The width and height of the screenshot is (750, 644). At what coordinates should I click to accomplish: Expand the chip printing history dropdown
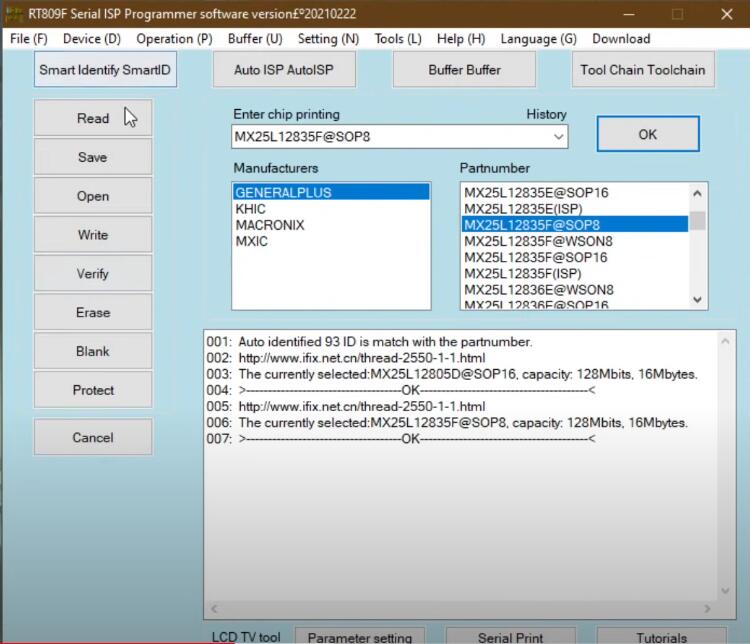[558, 137]
